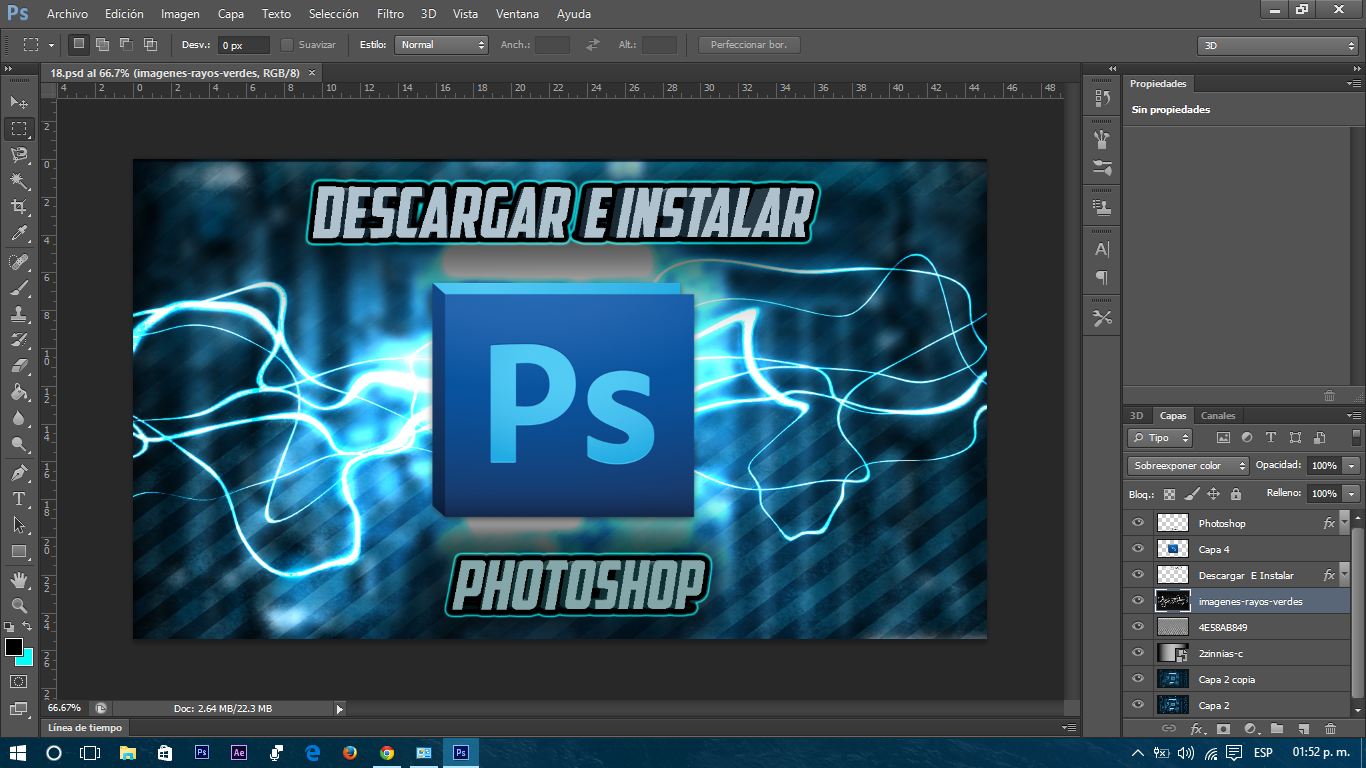
Task: Hide the Photoshop layer
Action: coord(1137,523)
